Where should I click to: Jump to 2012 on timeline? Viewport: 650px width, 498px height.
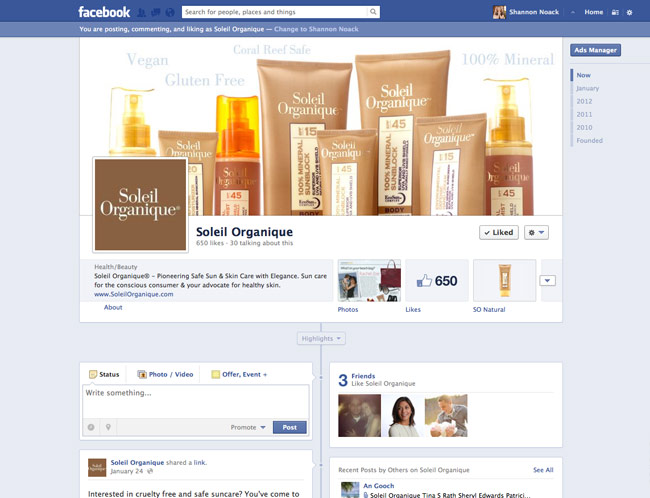click(x=584, y=101)
